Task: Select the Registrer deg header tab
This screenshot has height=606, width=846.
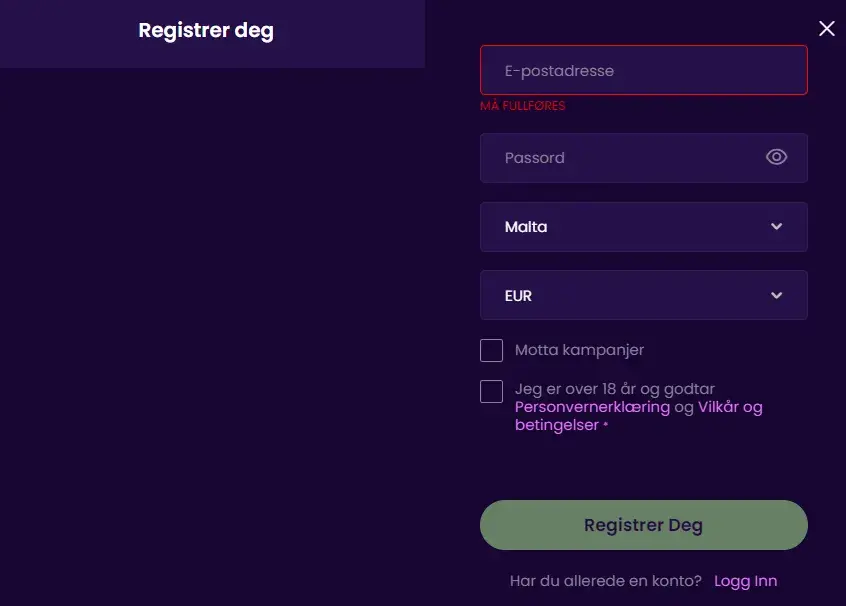Action: click(206, 30)
